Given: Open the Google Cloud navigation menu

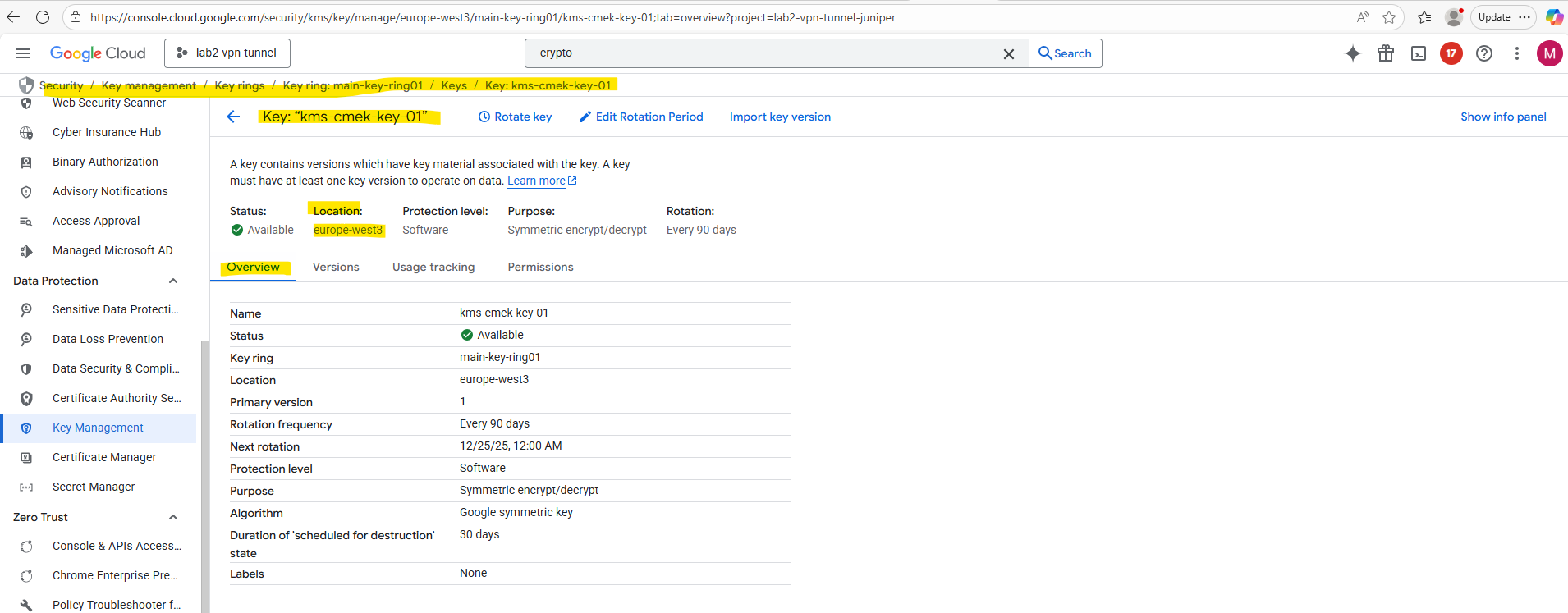Looking at the screenshot, I should click(x=23, y=53).
